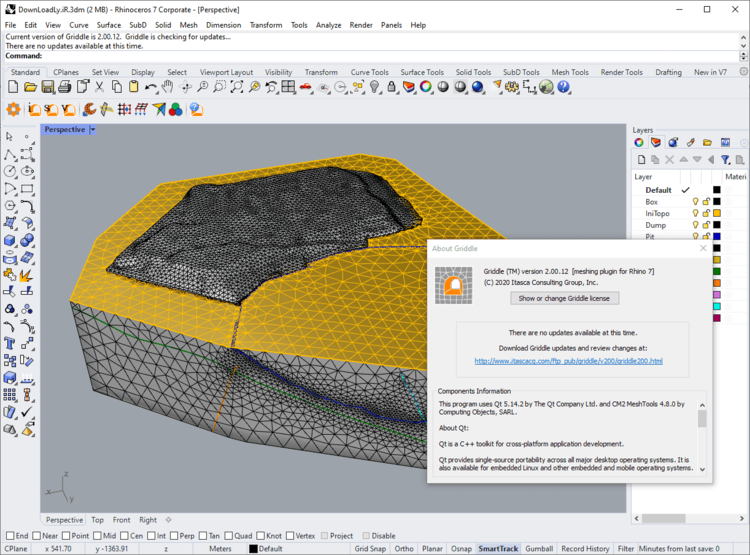Select the Pan view hand tool
Image resolution: width=750 pixels, height=555 pixels.
point(168,88)
